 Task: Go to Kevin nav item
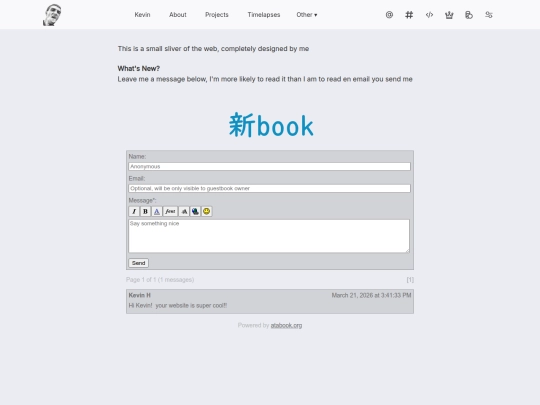(142, 15)
